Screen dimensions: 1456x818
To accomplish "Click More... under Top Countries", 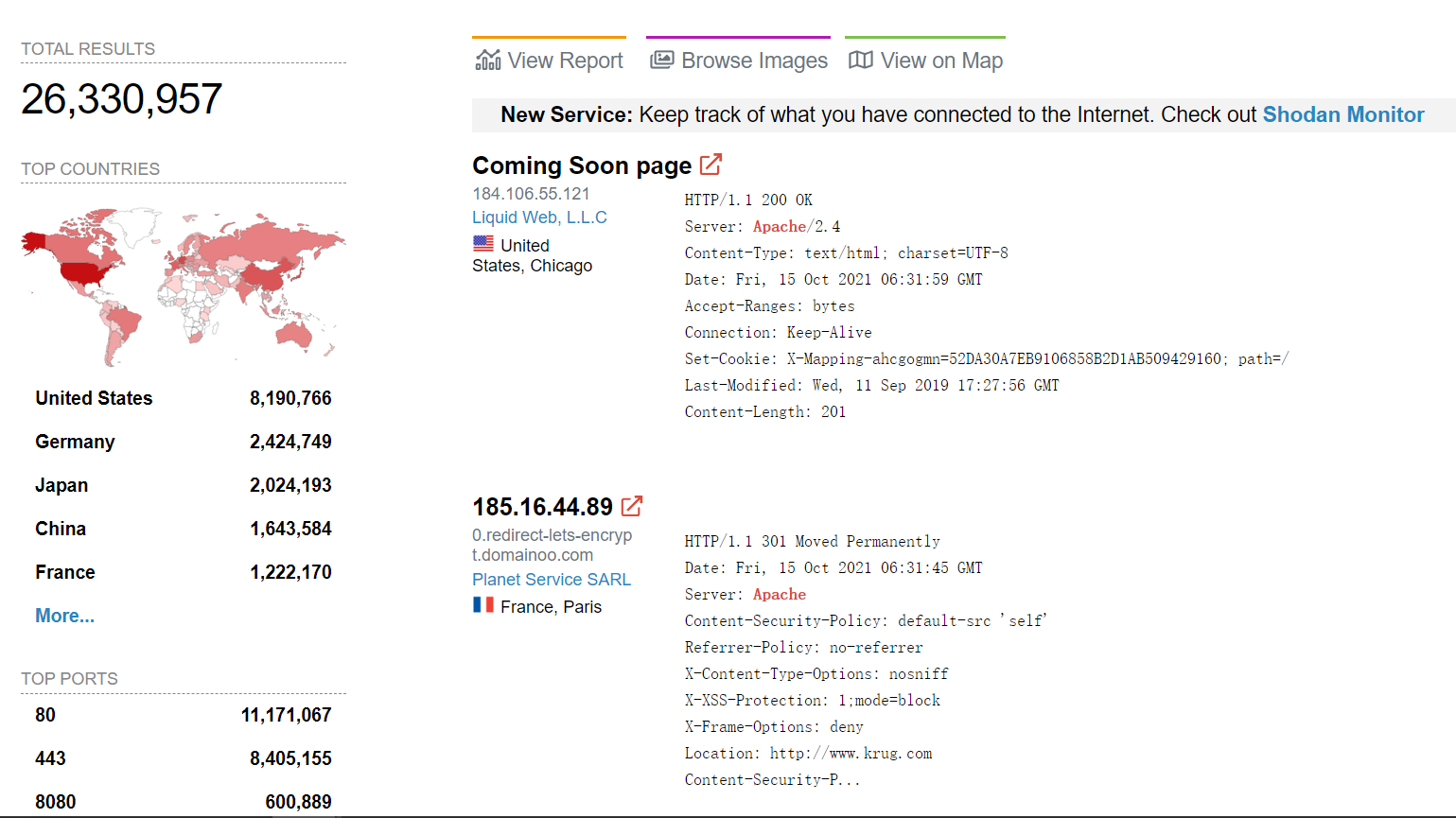I will point(64,616).
